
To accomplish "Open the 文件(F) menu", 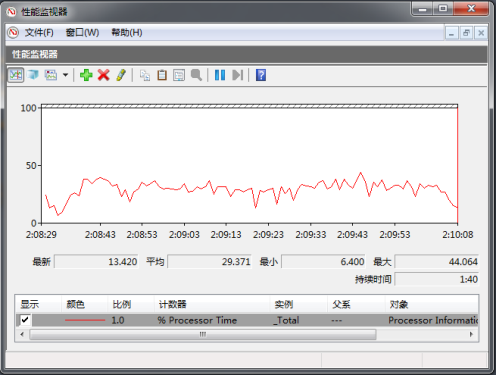I will coord(39,33).
